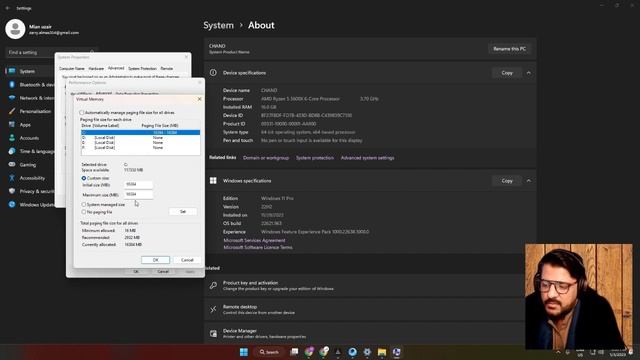Screen dimensions: 640x360
Task: Click the Remote desktop icon
Action: pyautogui.click(x=213, y=309)
